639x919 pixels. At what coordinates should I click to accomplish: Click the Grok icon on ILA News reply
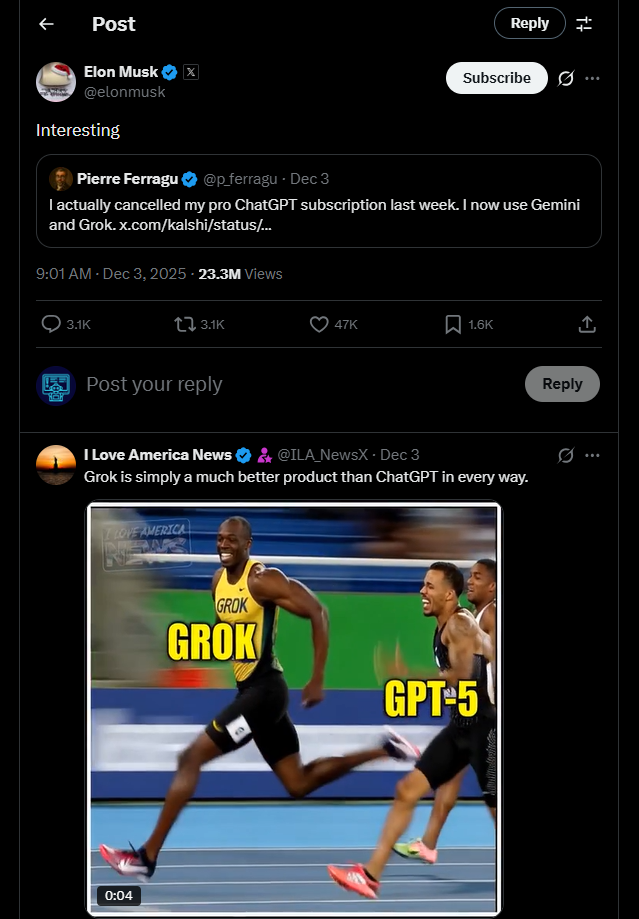click(566, 455)
